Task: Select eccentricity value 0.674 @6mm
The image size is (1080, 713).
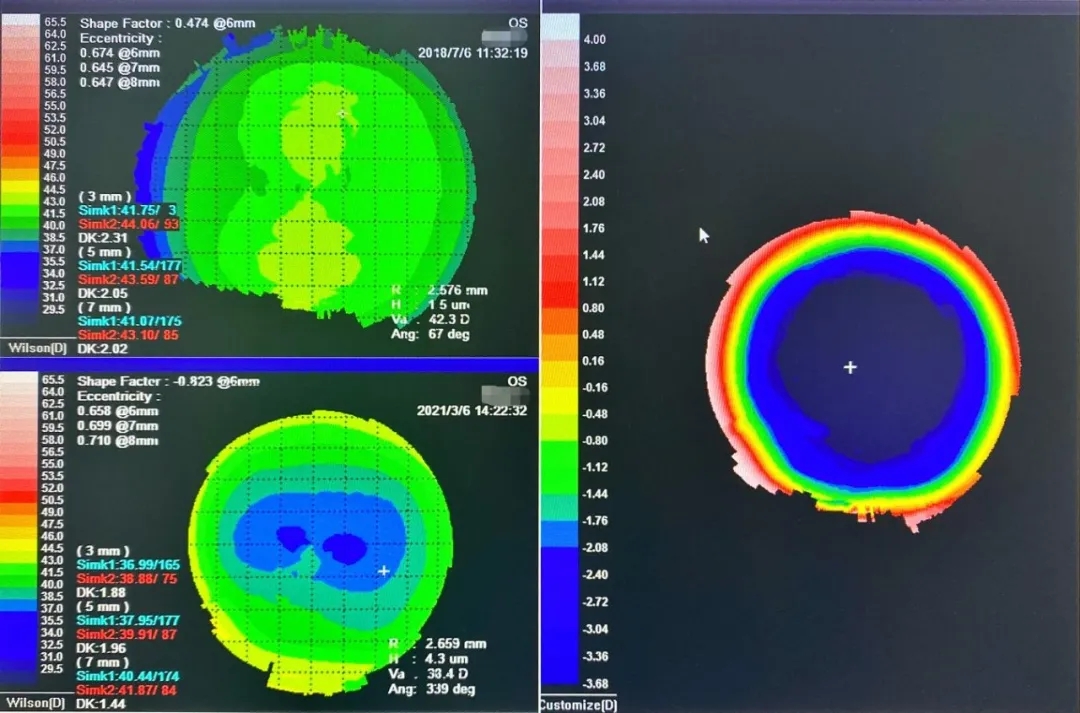Action: [120, 53]
